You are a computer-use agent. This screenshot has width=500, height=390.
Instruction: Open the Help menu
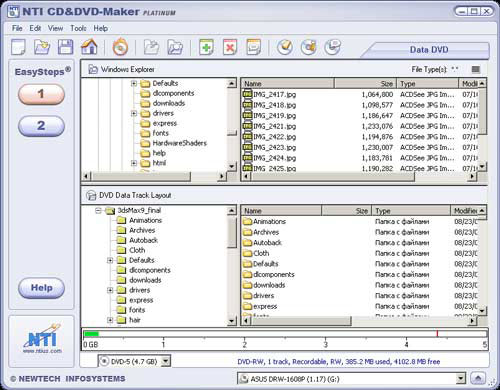pos(100,28)
